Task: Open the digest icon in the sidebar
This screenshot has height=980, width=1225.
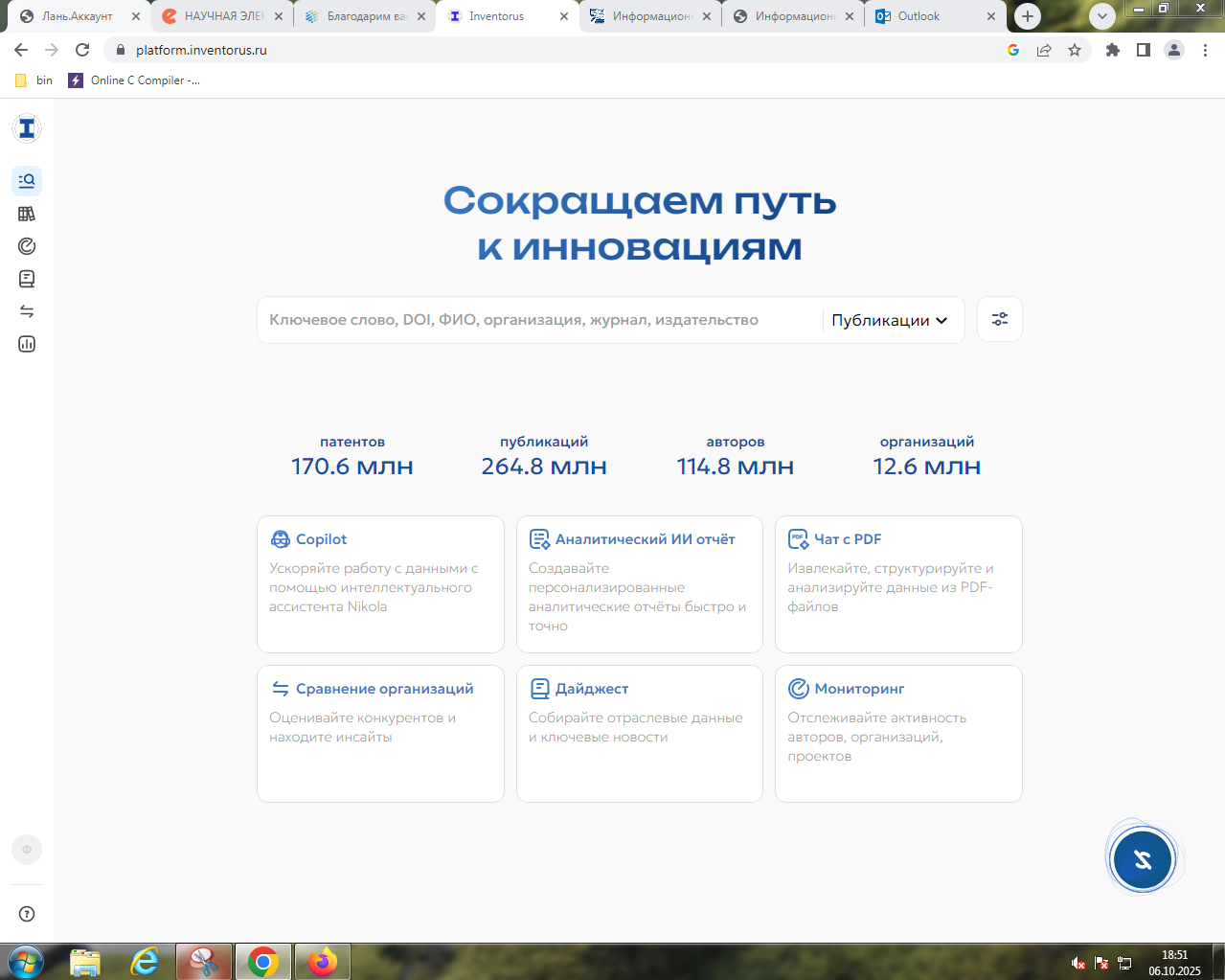Action: click(x=27, y=279)
